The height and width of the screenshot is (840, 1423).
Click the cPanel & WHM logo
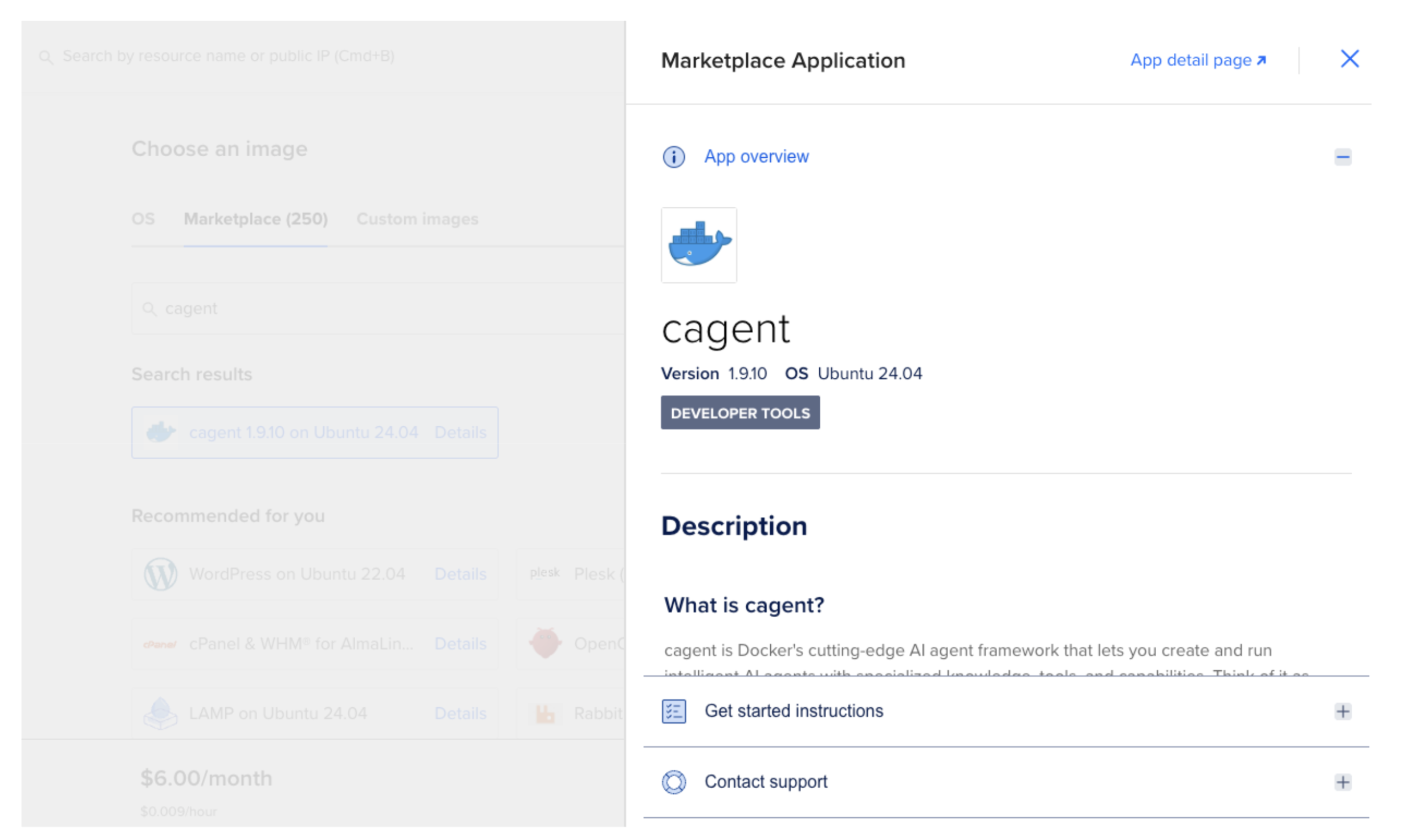point(160,644)
